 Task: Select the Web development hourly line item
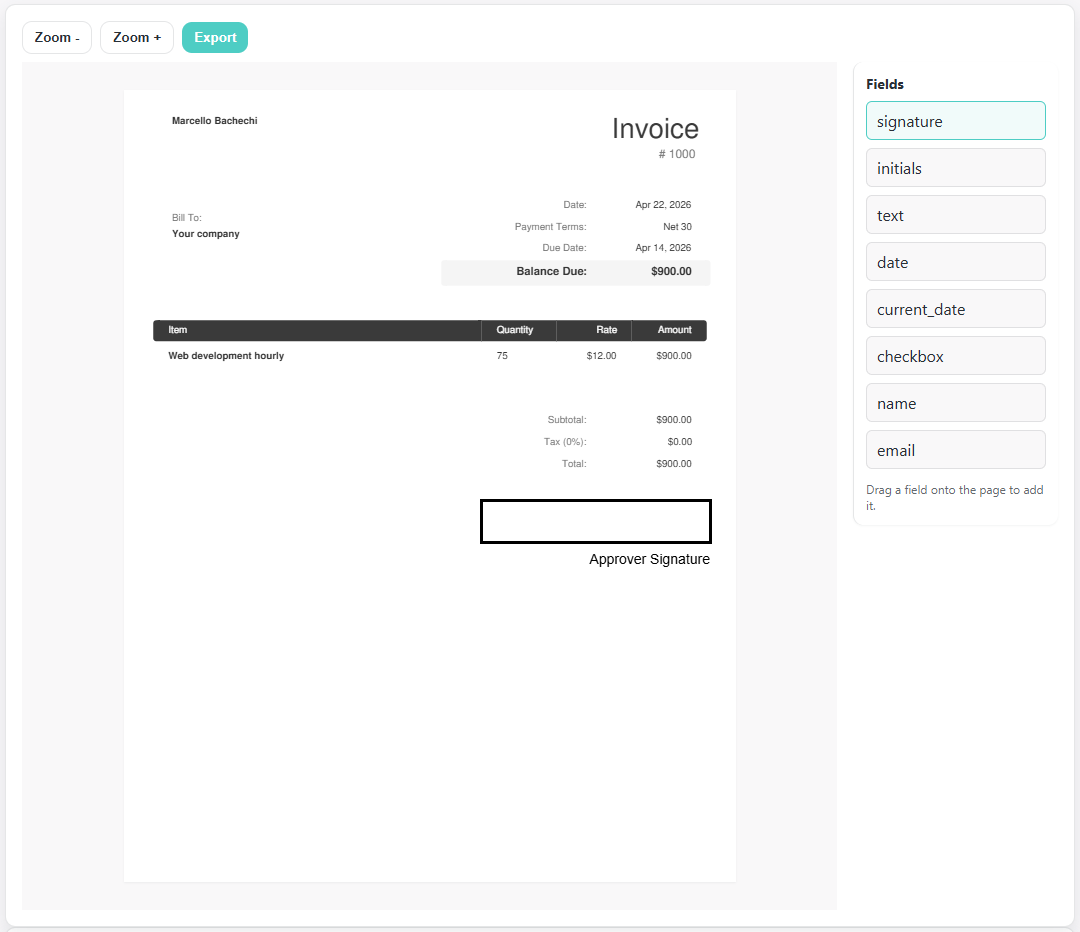coord(226,355)
